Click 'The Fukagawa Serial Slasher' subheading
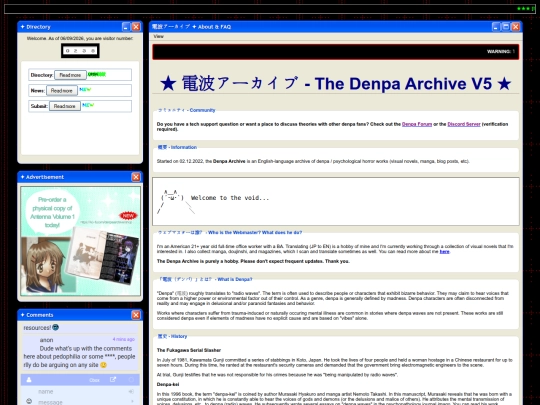Viewport: 540px width, 405px height. click(189, 350)
